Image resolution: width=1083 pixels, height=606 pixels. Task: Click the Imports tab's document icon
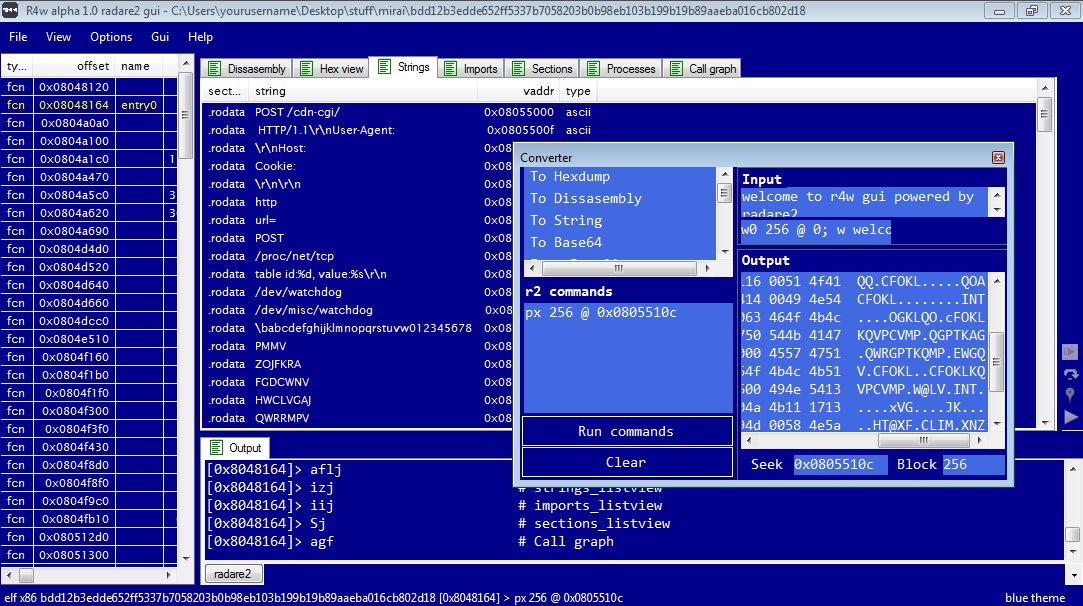[x=450, y=68]
